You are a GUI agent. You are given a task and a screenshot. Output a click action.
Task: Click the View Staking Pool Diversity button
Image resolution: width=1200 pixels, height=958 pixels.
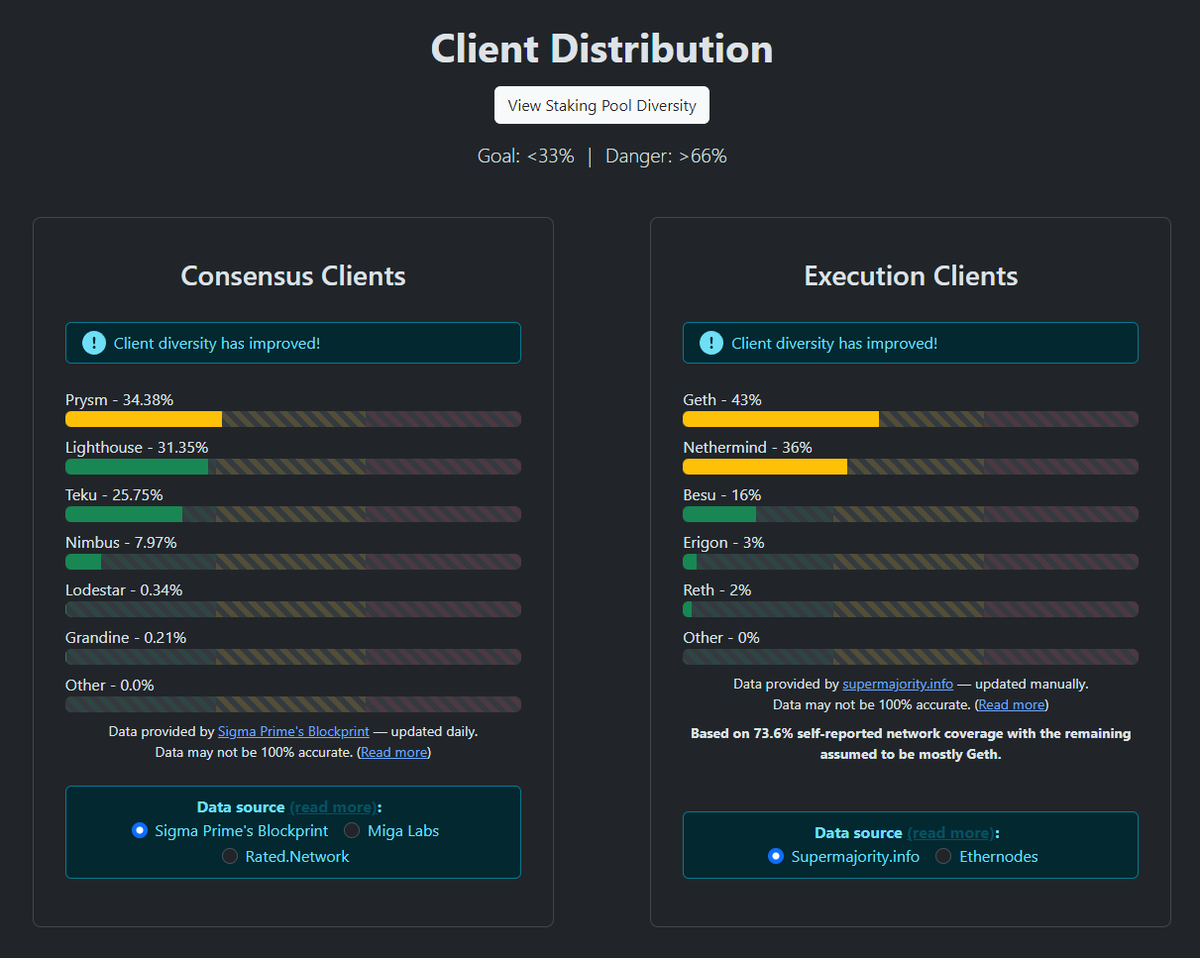point(602,105)
